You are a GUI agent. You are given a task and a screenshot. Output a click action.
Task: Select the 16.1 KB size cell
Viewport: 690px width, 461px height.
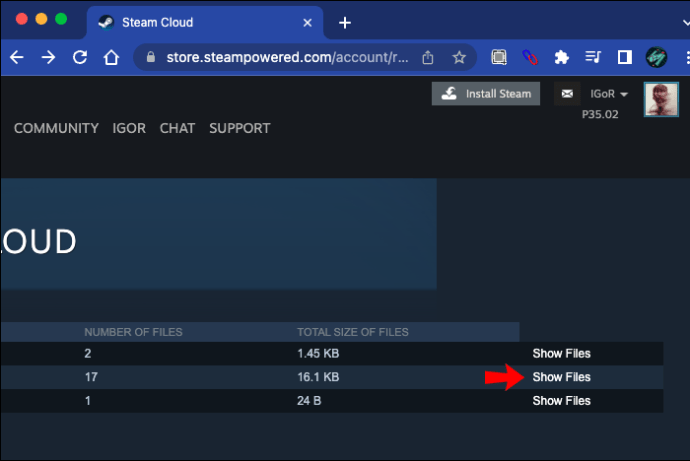coord(318,377)
